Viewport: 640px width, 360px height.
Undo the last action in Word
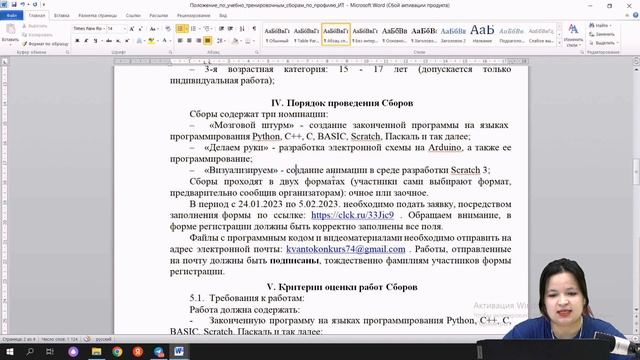(23, 4)
